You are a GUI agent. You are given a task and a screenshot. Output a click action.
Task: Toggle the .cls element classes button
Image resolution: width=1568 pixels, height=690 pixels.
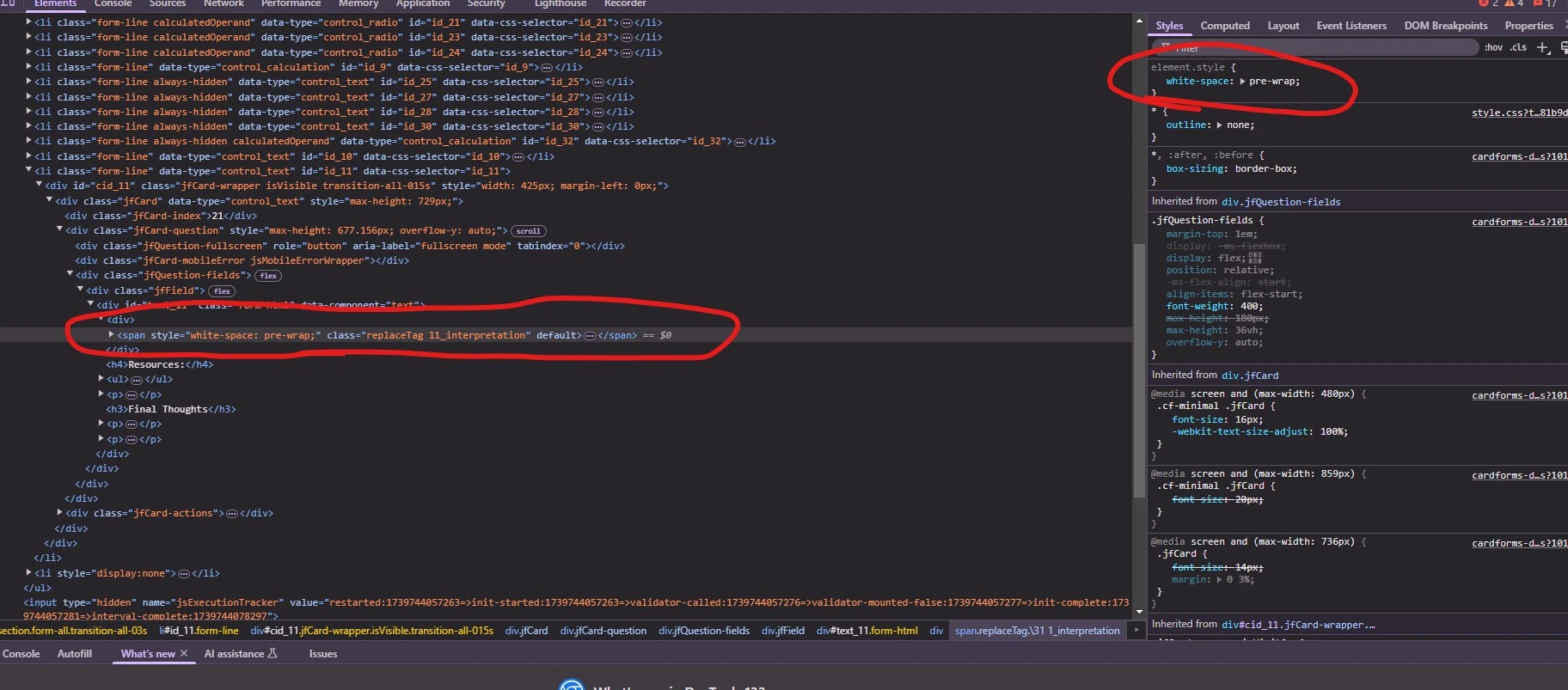click(1519, 47)
